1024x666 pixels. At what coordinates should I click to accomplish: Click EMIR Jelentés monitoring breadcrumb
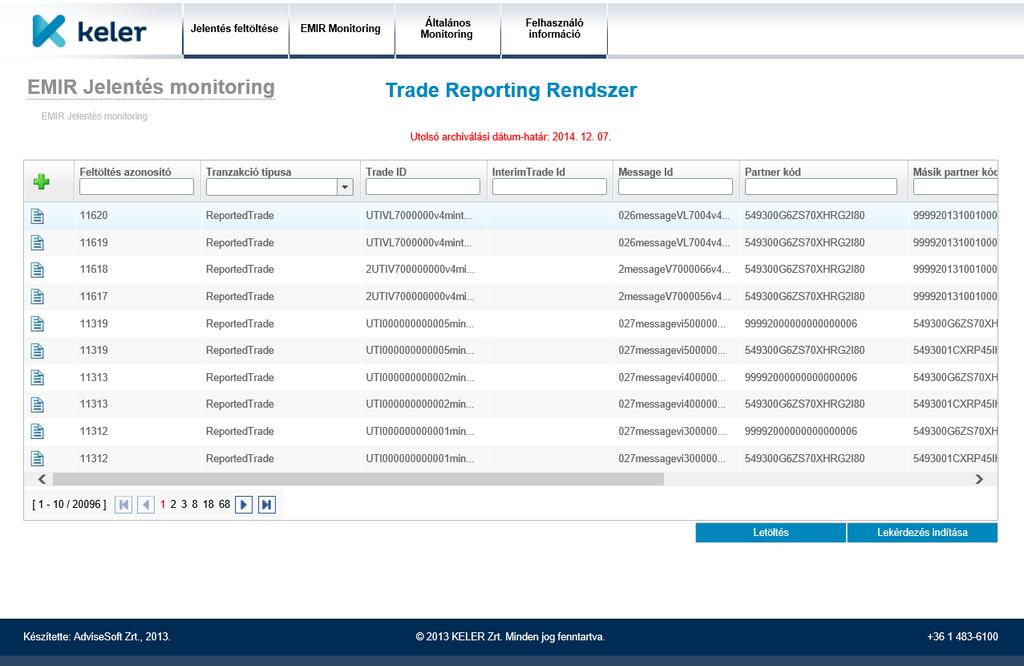click(x=95, y=116)
